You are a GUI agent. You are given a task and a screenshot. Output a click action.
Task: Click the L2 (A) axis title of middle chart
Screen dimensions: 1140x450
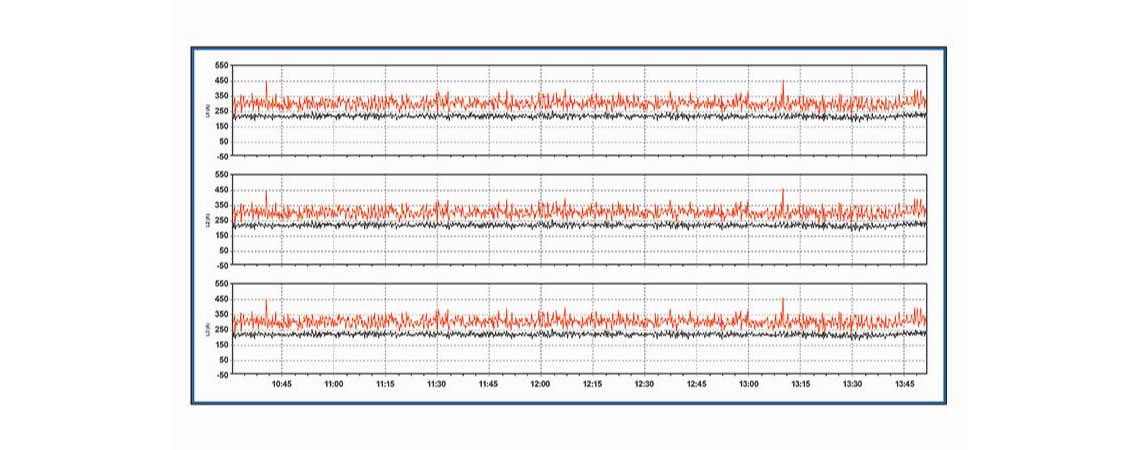pos(207,219)
